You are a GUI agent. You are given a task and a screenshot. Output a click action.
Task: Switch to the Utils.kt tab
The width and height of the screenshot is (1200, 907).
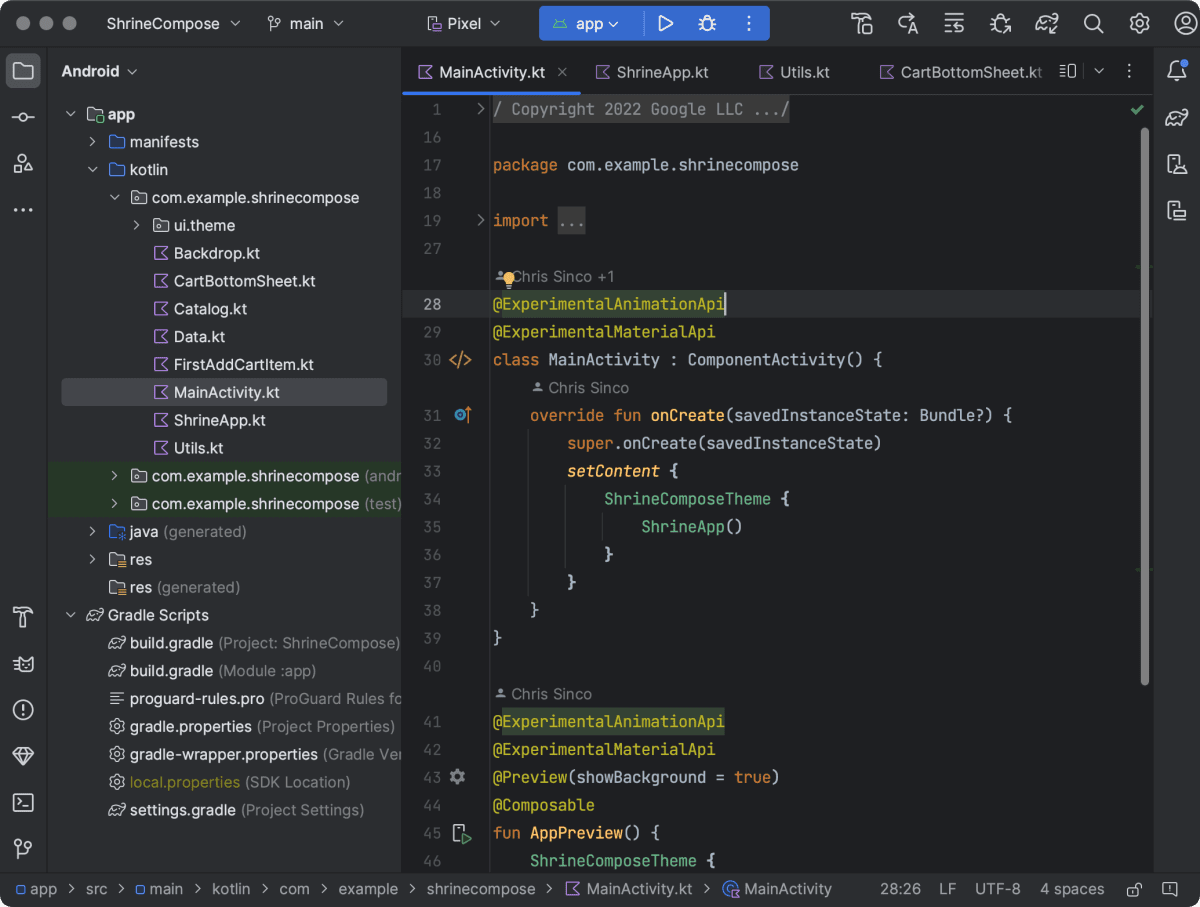pos(802,71)
